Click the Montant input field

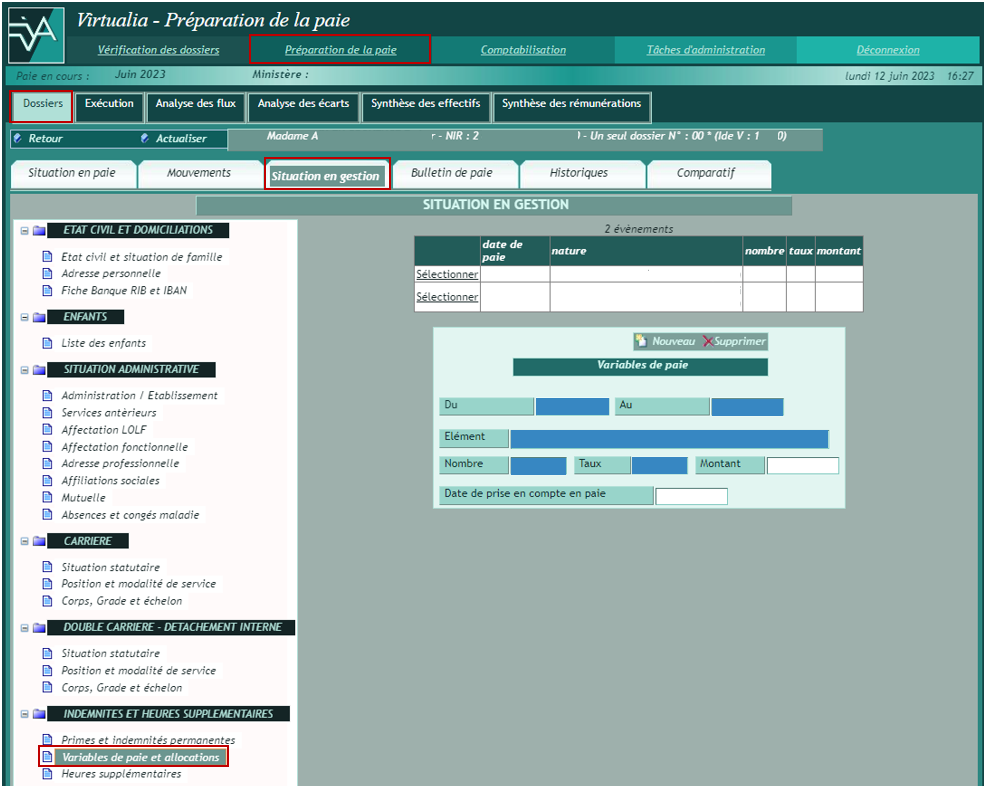[x=802, y=465]
